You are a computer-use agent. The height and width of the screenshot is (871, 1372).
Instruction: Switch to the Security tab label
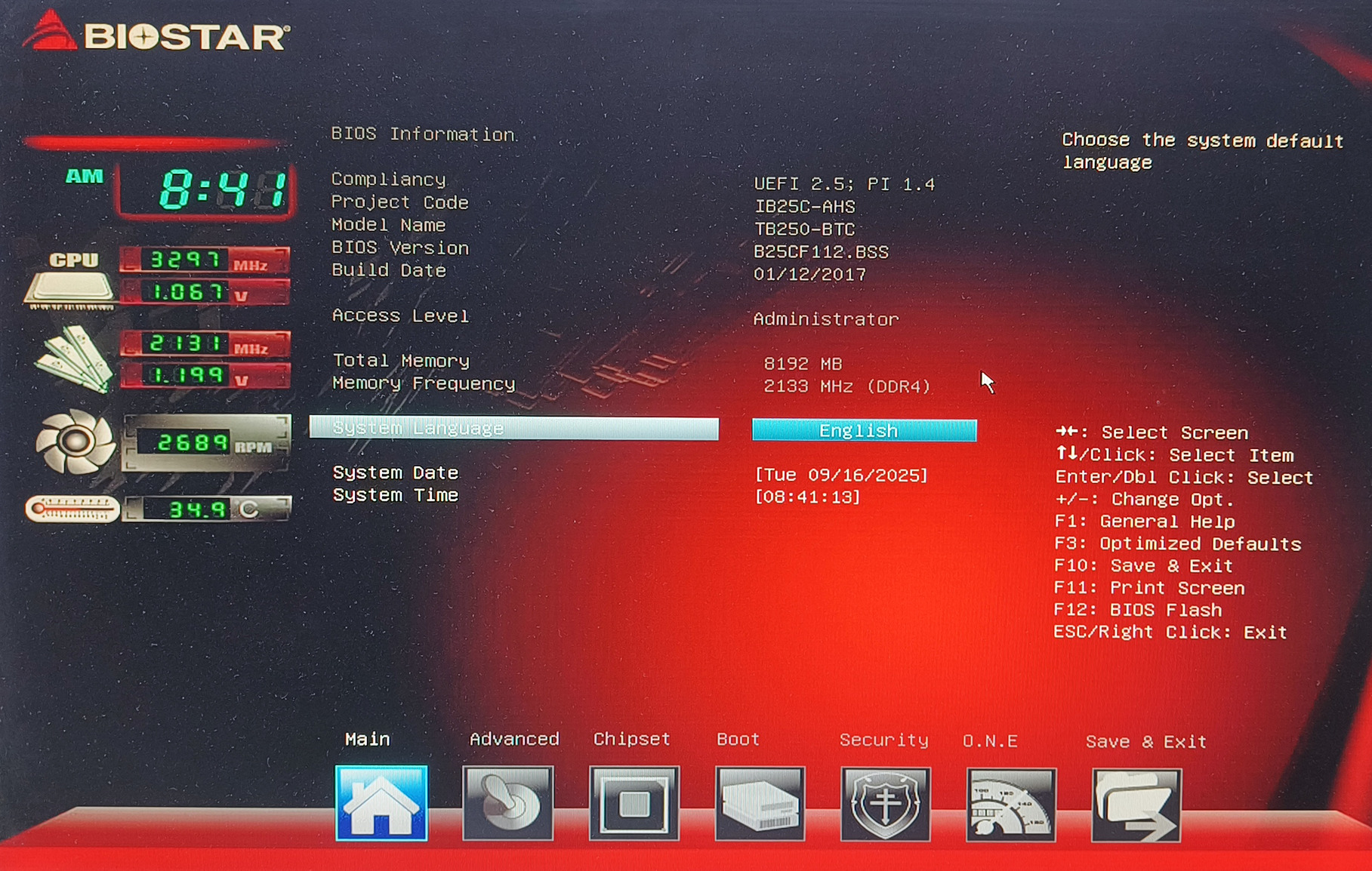tap(884, 740)
